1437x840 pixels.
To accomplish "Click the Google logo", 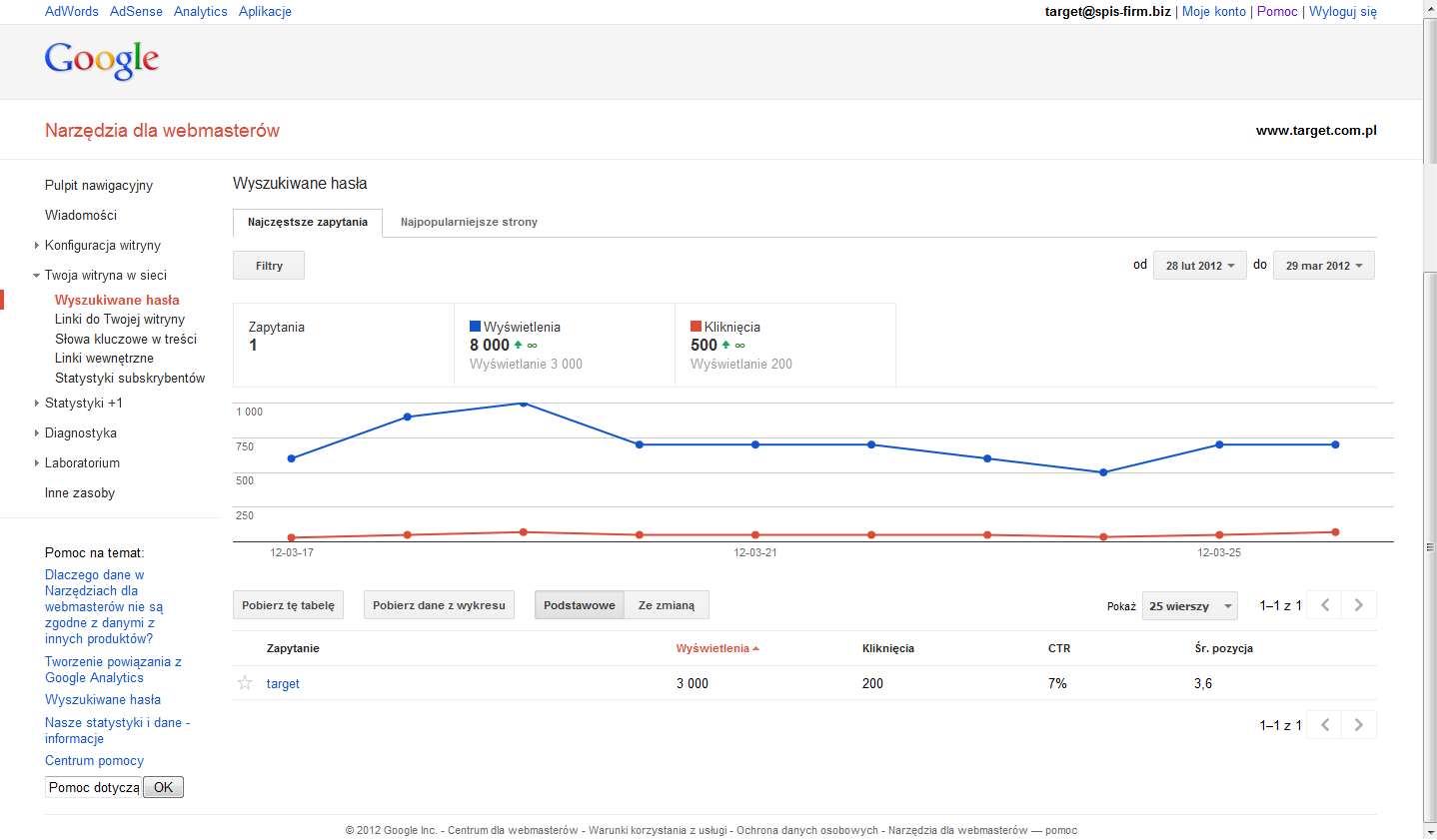I will pyautogui.click(x=102, y=60).
